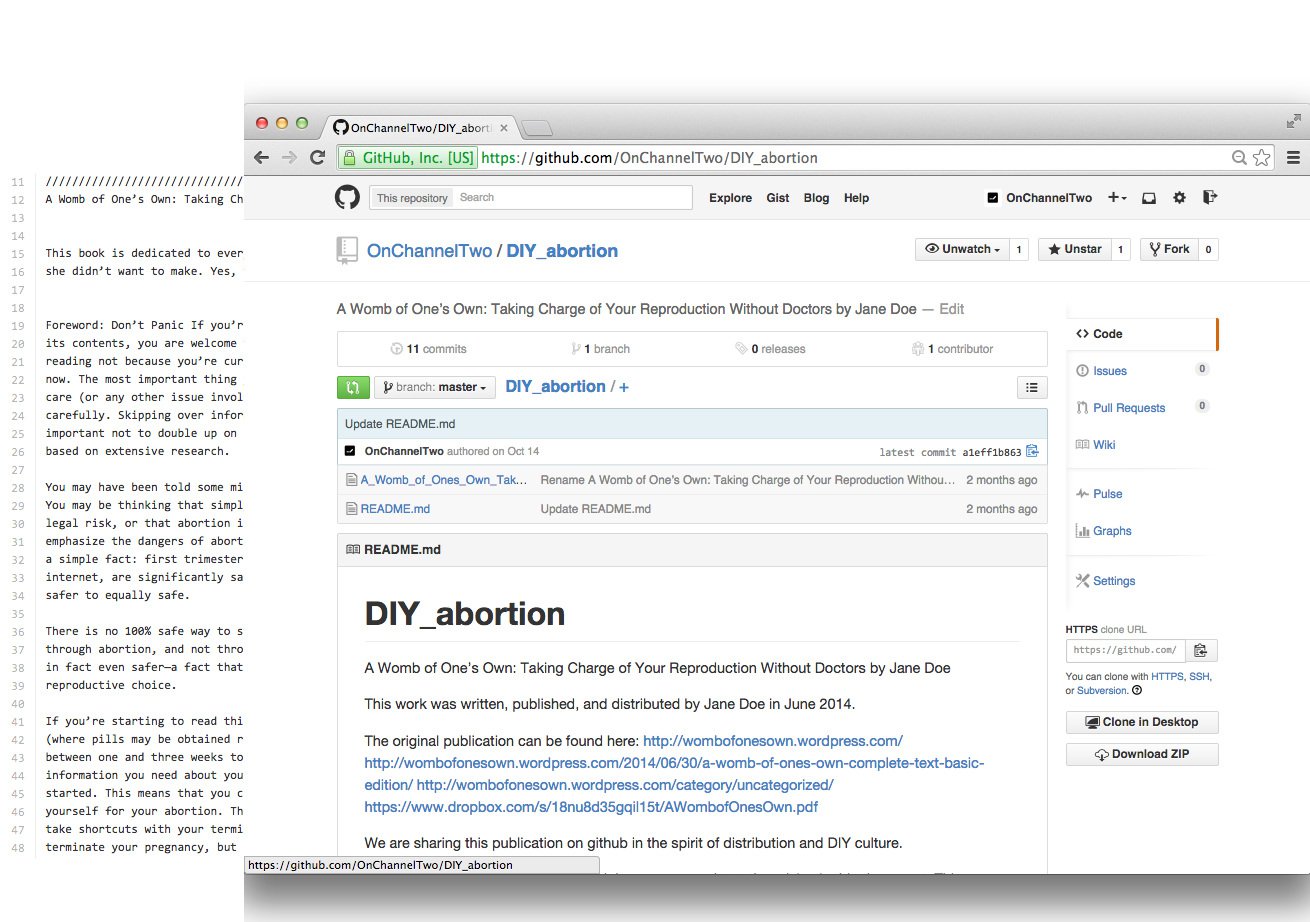Open the A_Womb_of_Ones_Own_Tak... file
This screenshot has width=1310, height=922.
(444, 480)
